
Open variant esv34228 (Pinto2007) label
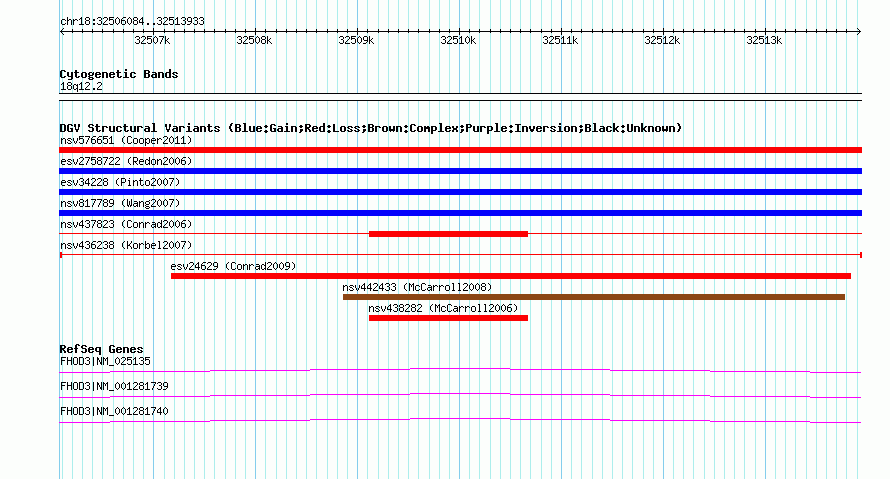[120, 182]
